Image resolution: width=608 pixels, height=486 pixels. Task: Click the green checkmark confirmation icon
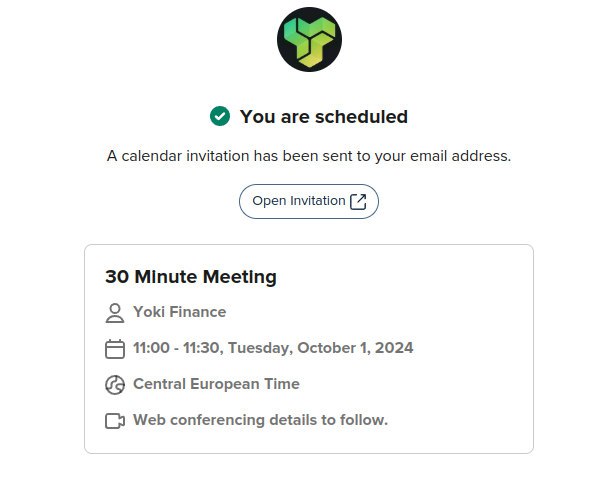click(220, 117)
